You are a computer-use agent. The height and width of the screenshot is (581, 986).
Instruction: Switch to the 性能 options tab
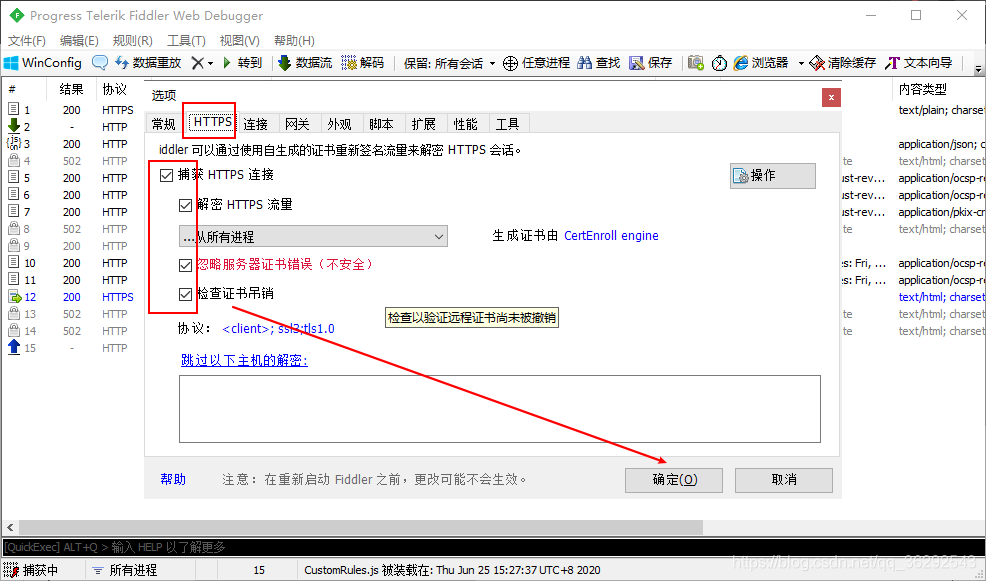coord(466,124)
